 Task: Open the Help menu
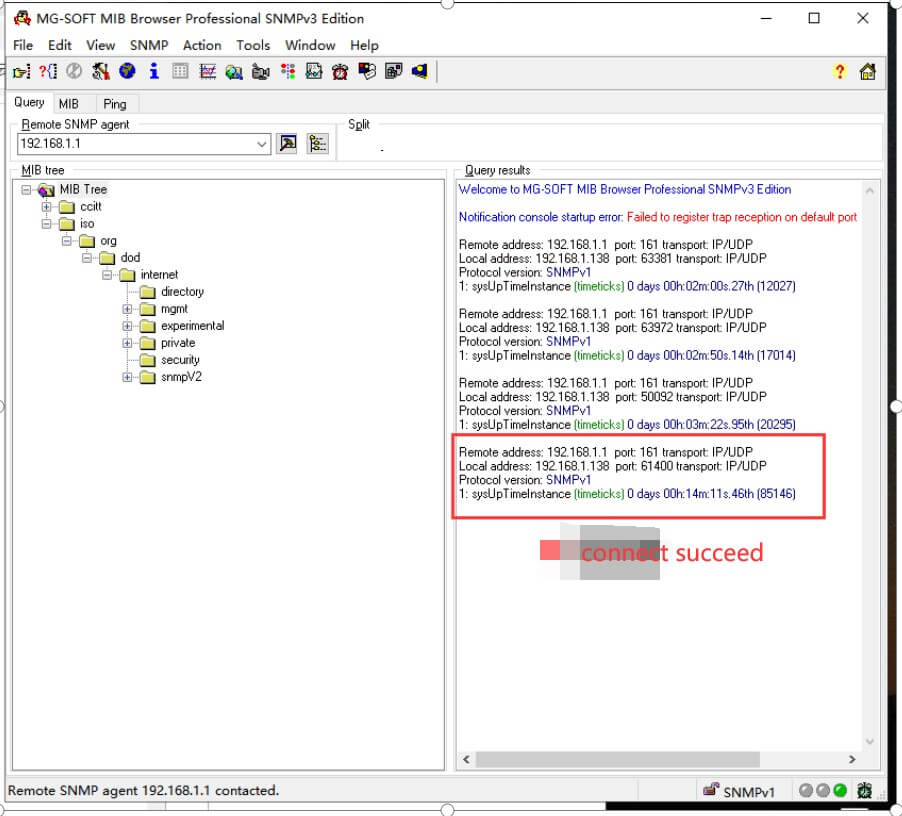tap(364, 45)
